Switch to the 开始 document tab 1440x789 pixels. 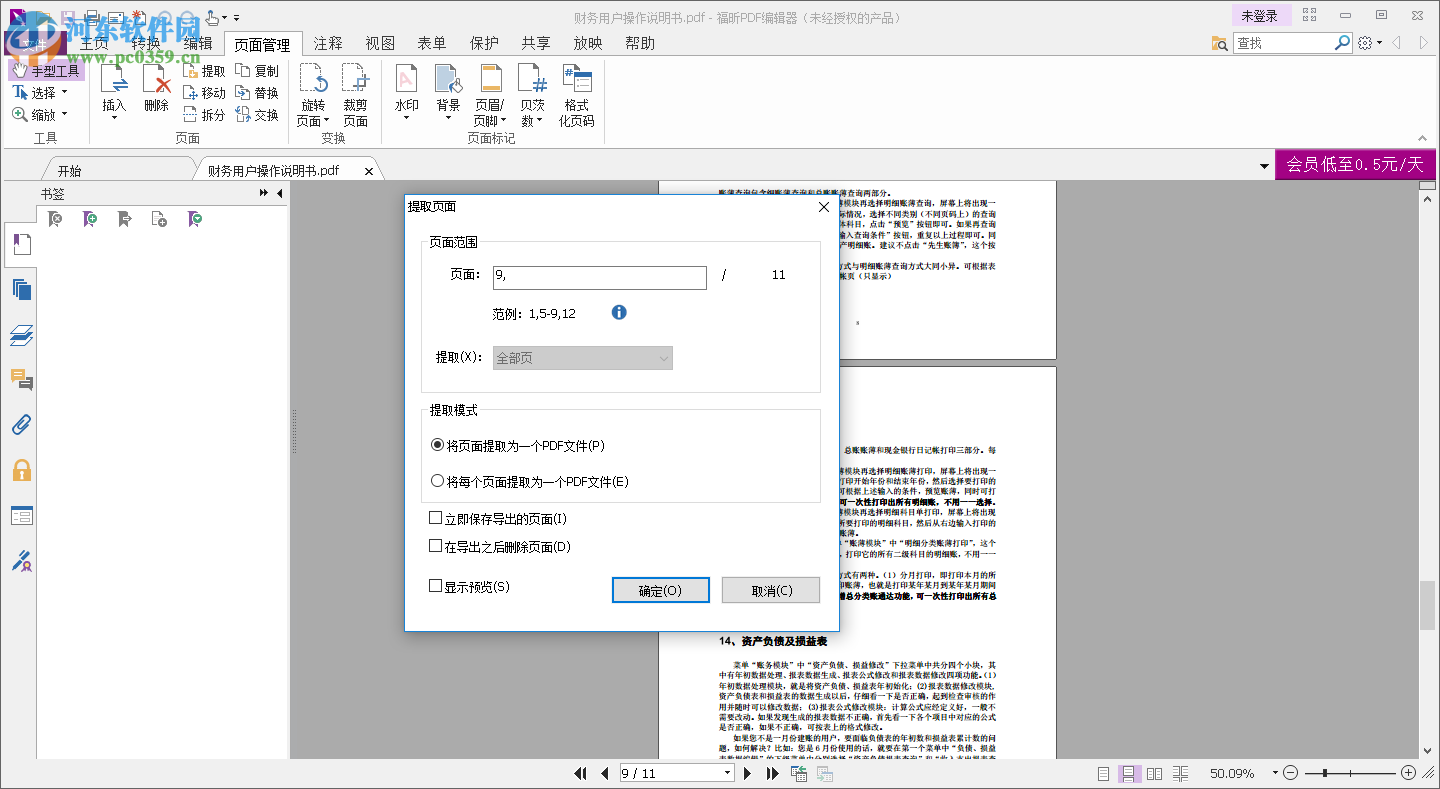[69, 169]
